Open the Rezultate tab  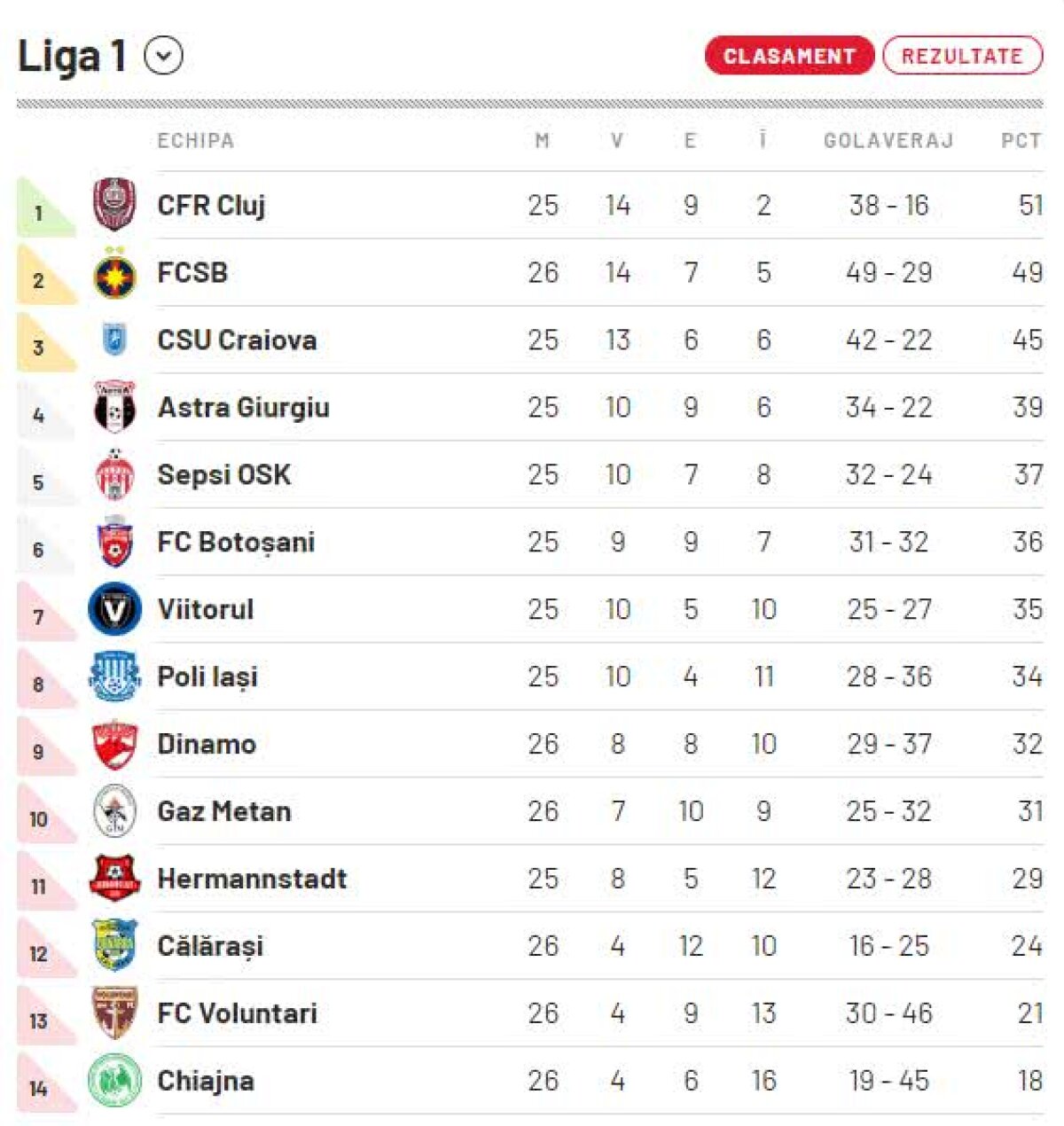(962, 56)
